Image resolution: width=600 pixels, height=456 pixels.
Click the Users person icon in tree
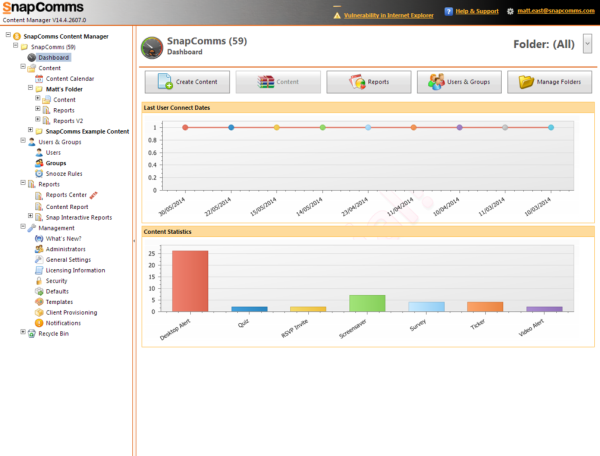point(39,153)
